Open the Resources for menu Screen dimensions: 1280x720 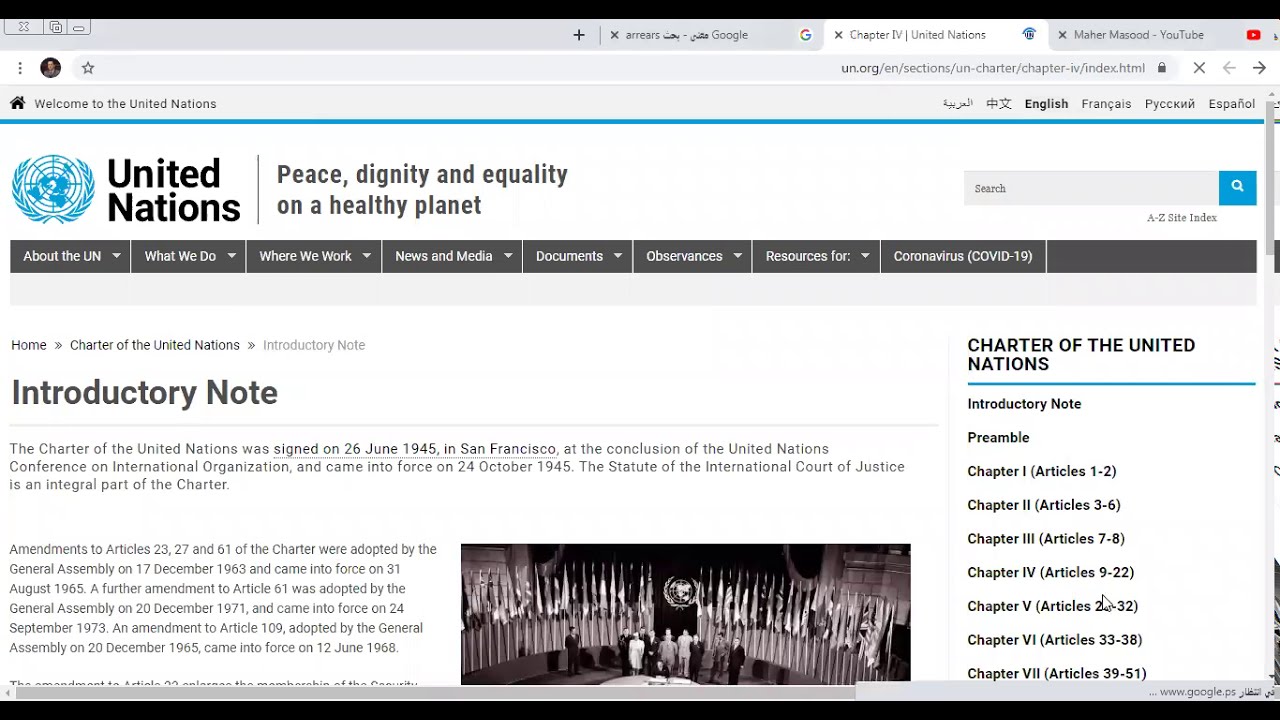point(808,256)
